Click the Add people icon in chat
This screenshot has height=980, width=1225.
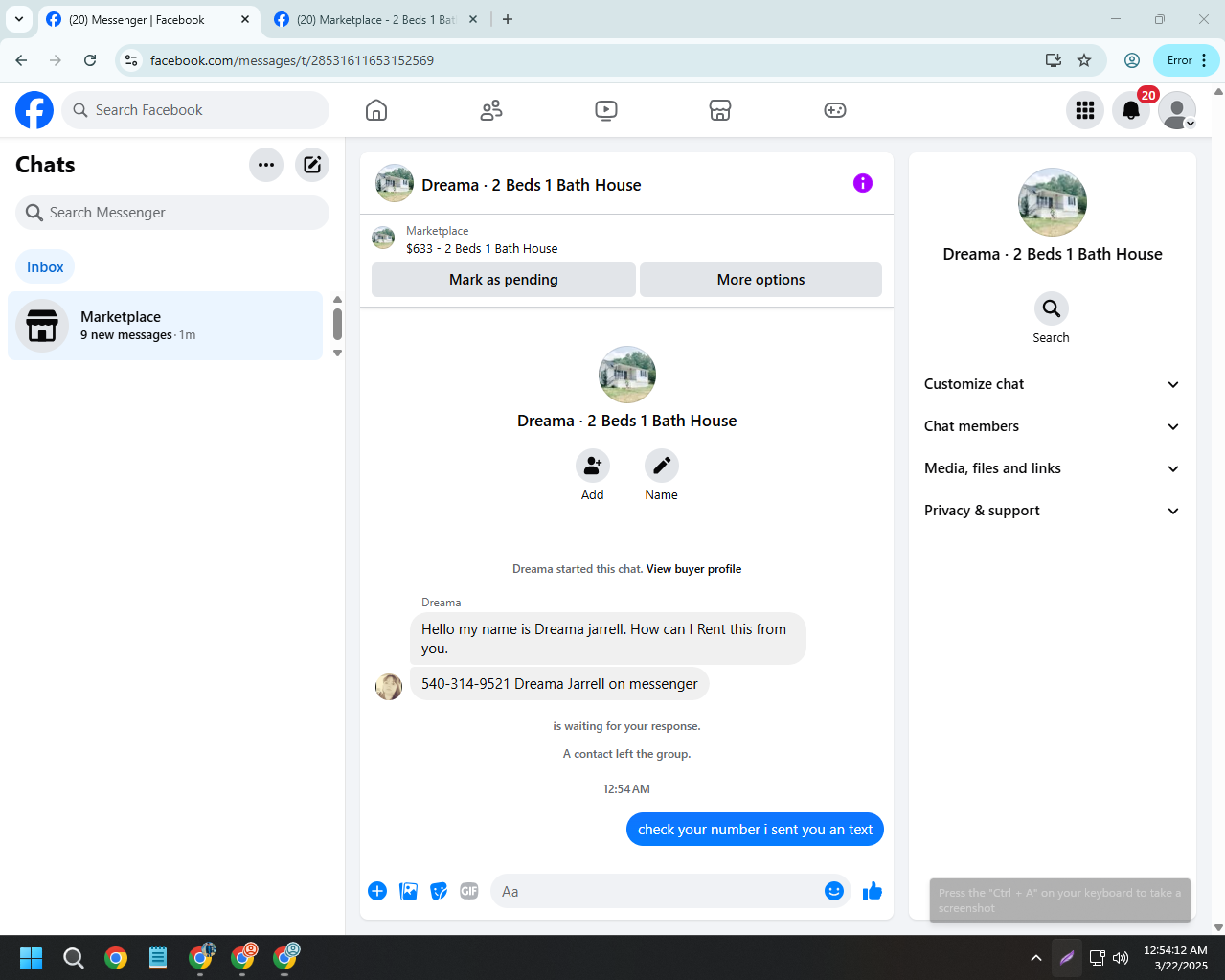click(x=593, y=466)
